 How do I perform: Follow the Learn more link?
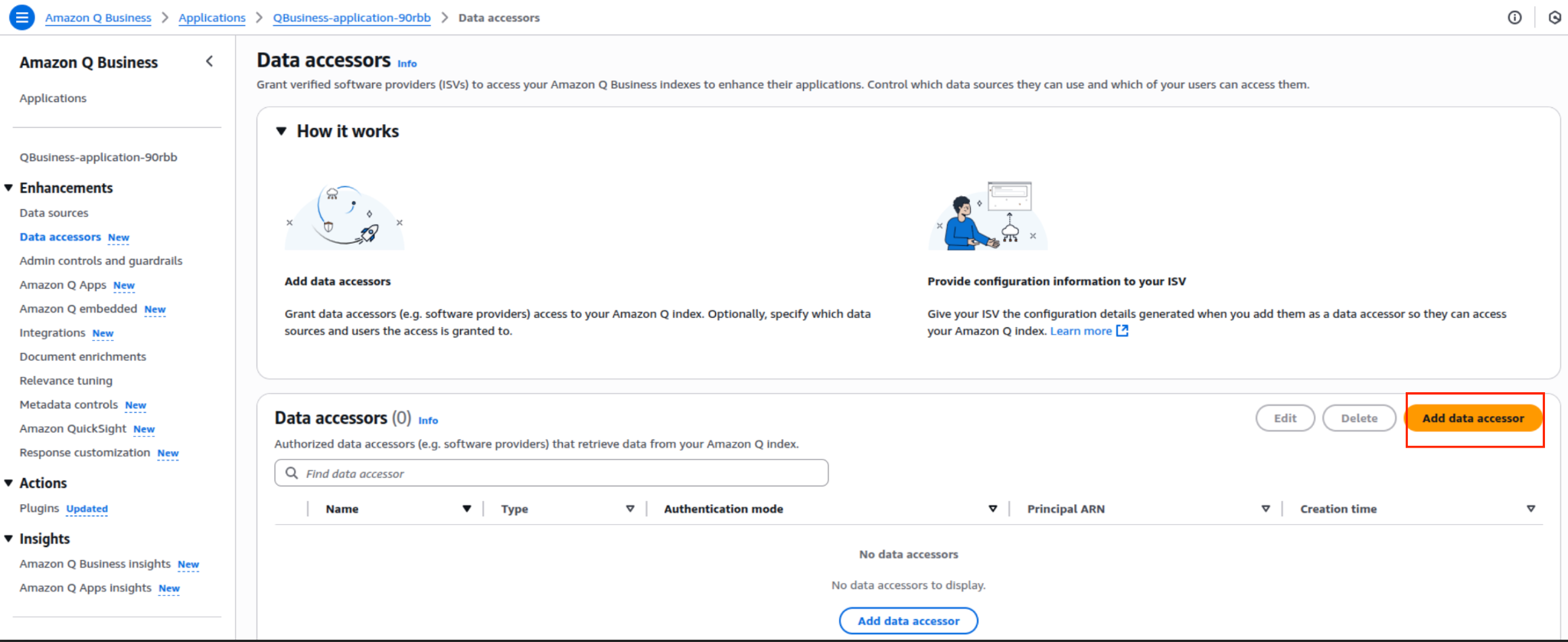click(x=1080, y=331)
